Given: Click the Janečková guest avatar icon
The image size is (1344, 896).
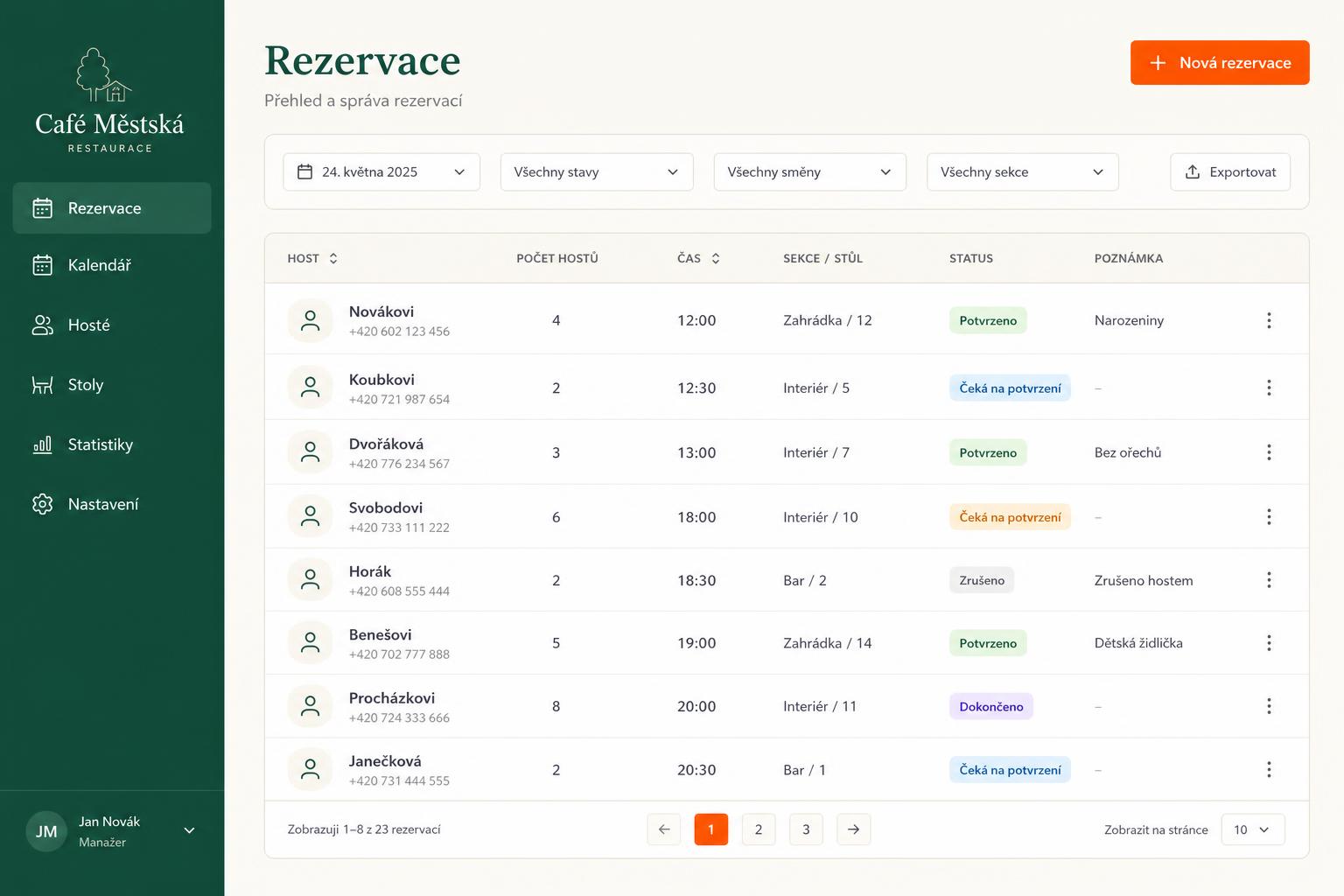Looking at the screenshot, I should [310, 770].
